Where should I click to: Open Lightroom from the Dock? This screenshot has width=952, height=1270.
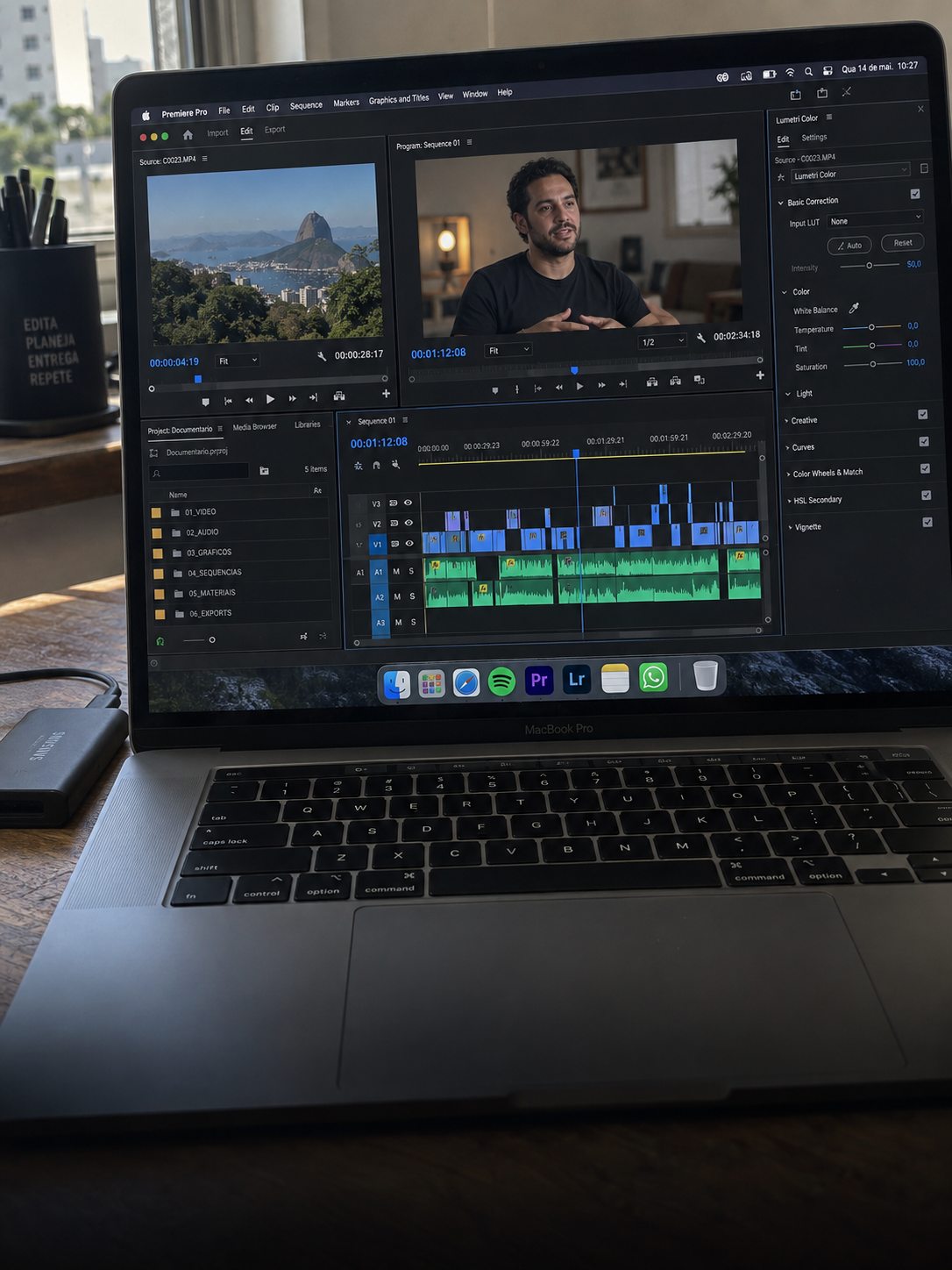click(576, 680)
